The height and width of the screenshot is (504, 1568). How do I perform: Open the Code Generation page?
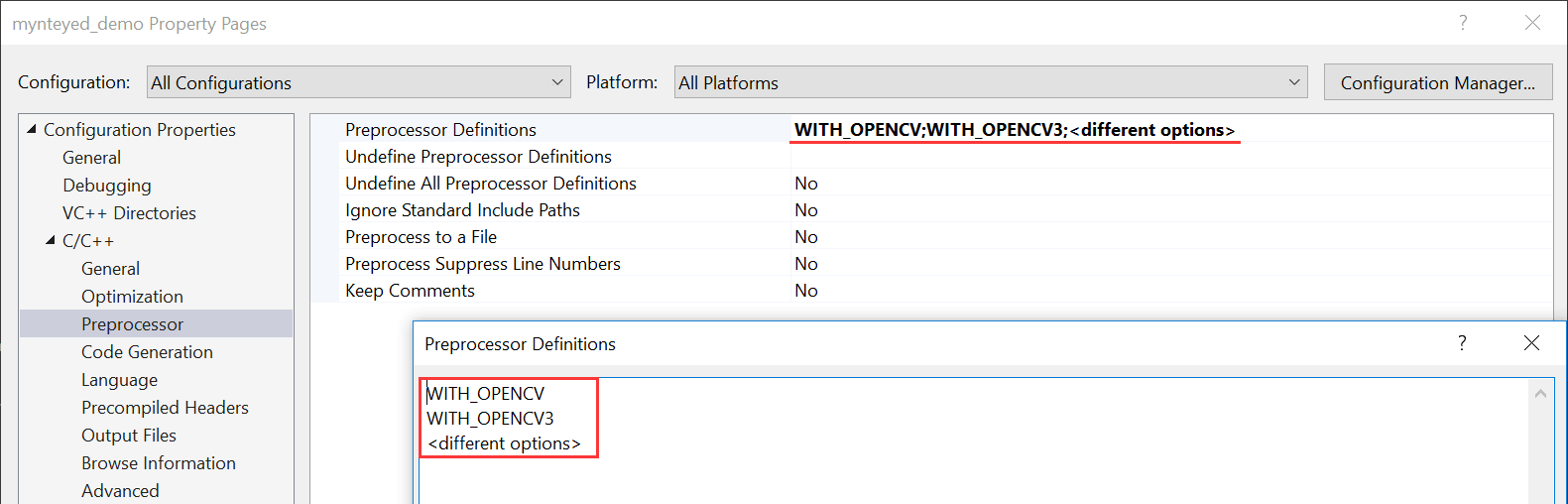click(x=148, y=352)
